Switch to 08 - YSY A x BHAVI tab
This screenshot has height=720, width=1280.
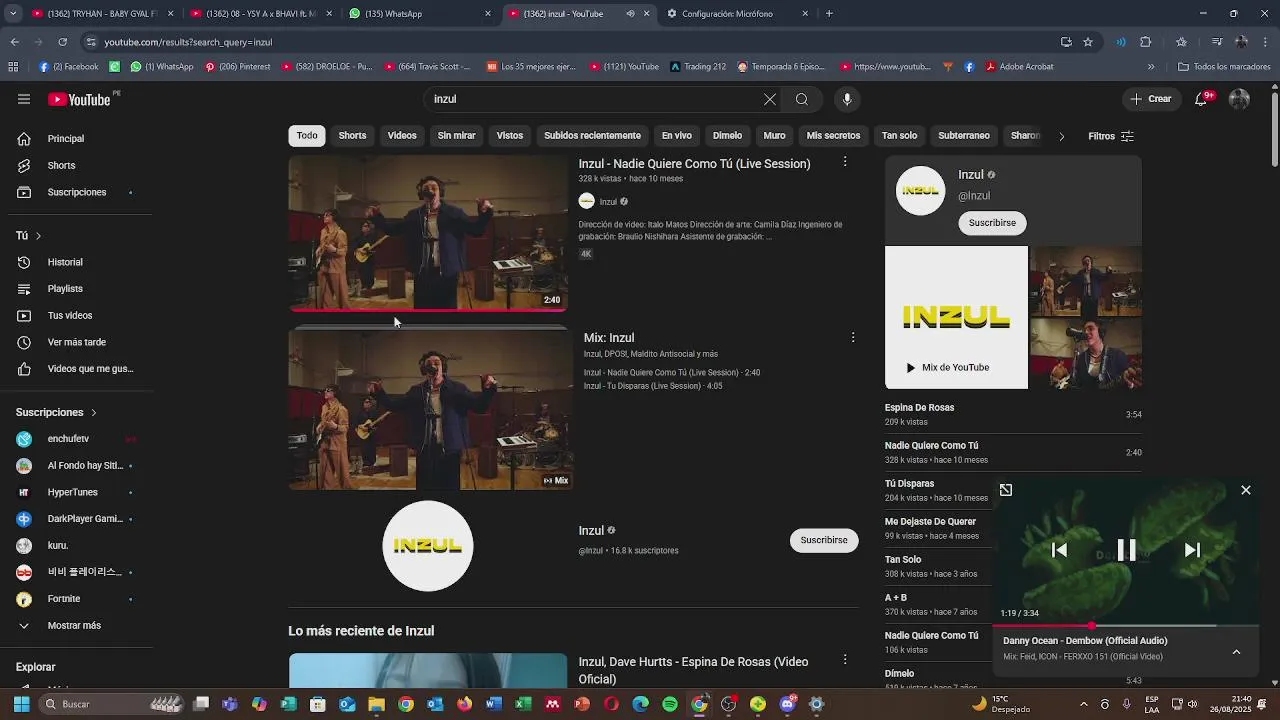coord(260,14)
